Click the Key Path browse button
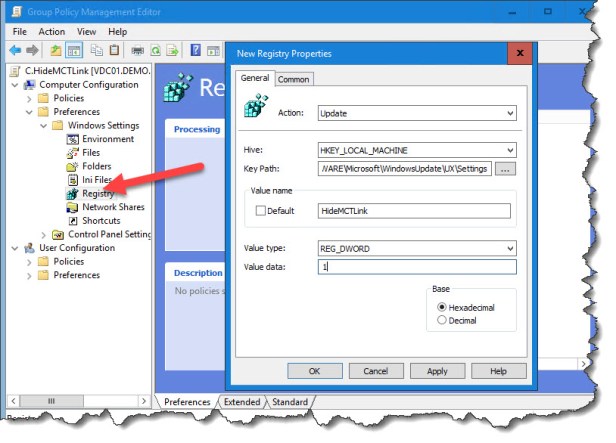This screenshot has height=443, width=616. (x=505, y=169)
